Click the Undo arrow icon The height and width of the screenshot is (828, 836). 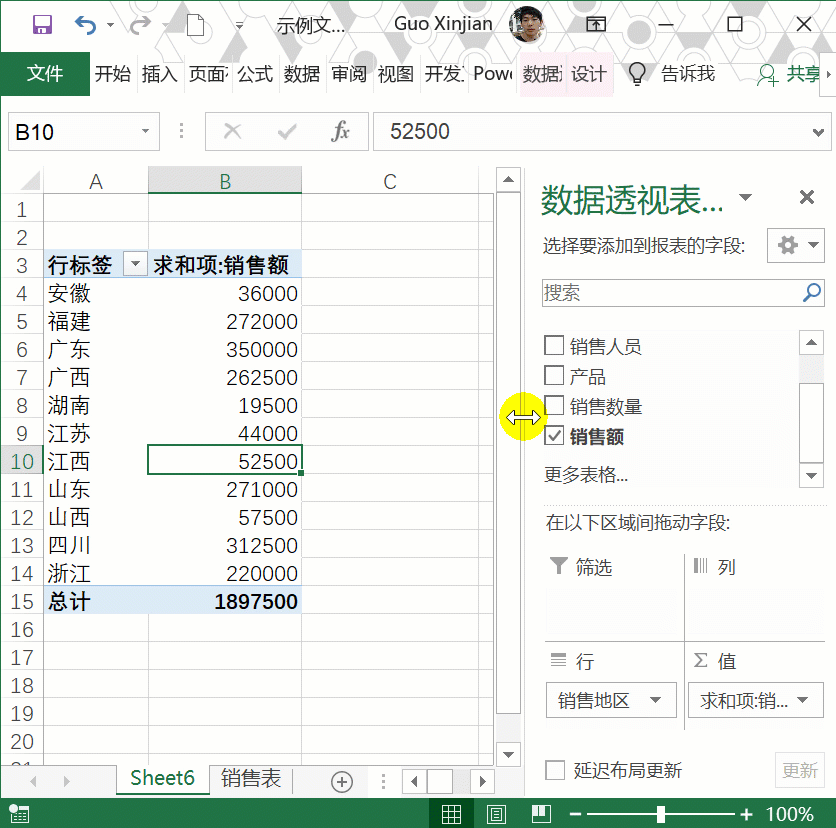(86, 25)
